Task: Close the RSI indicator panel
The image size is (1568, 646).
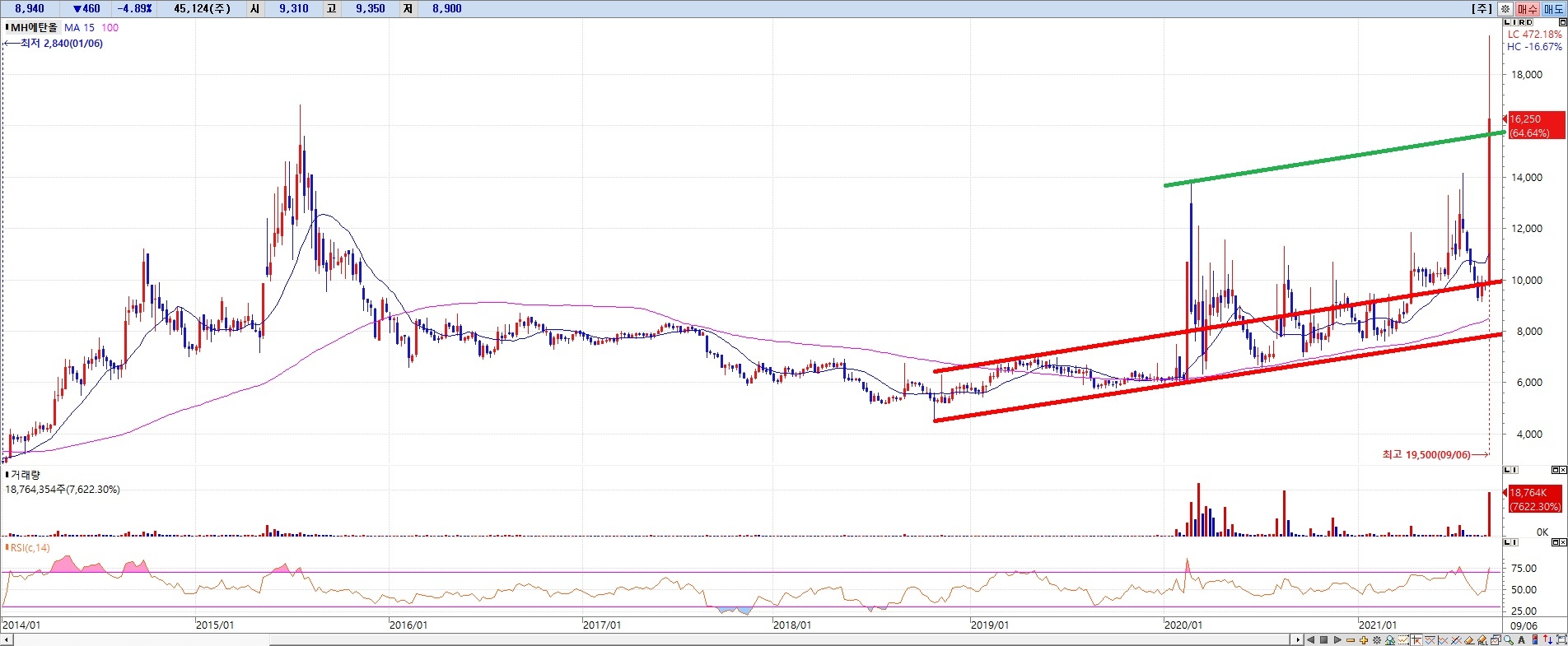Action: [1562, 543]
